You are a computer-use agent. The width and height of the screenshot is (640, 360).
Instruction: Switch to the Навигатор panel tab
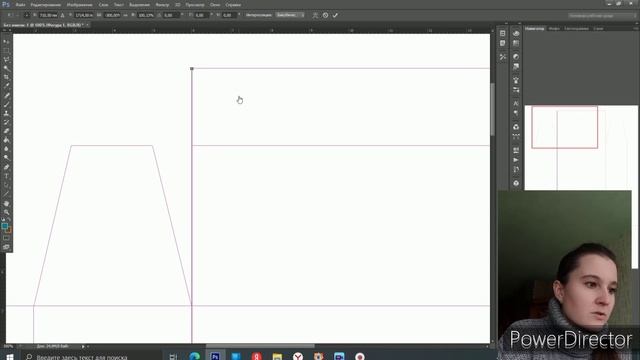click(x=534, y=29)
